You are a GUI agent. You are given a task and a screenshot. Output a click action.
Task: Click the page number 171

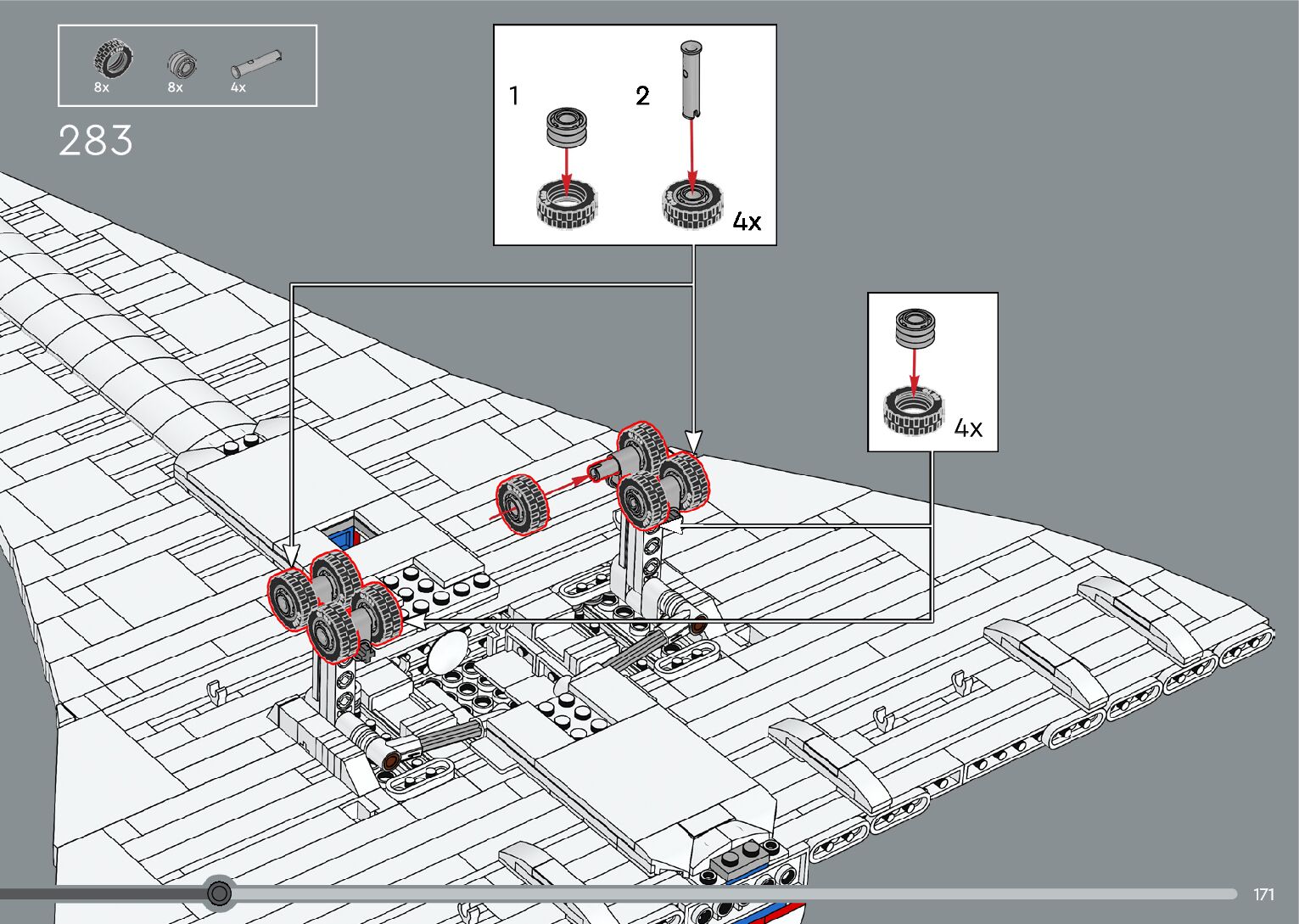point(1263,894)
